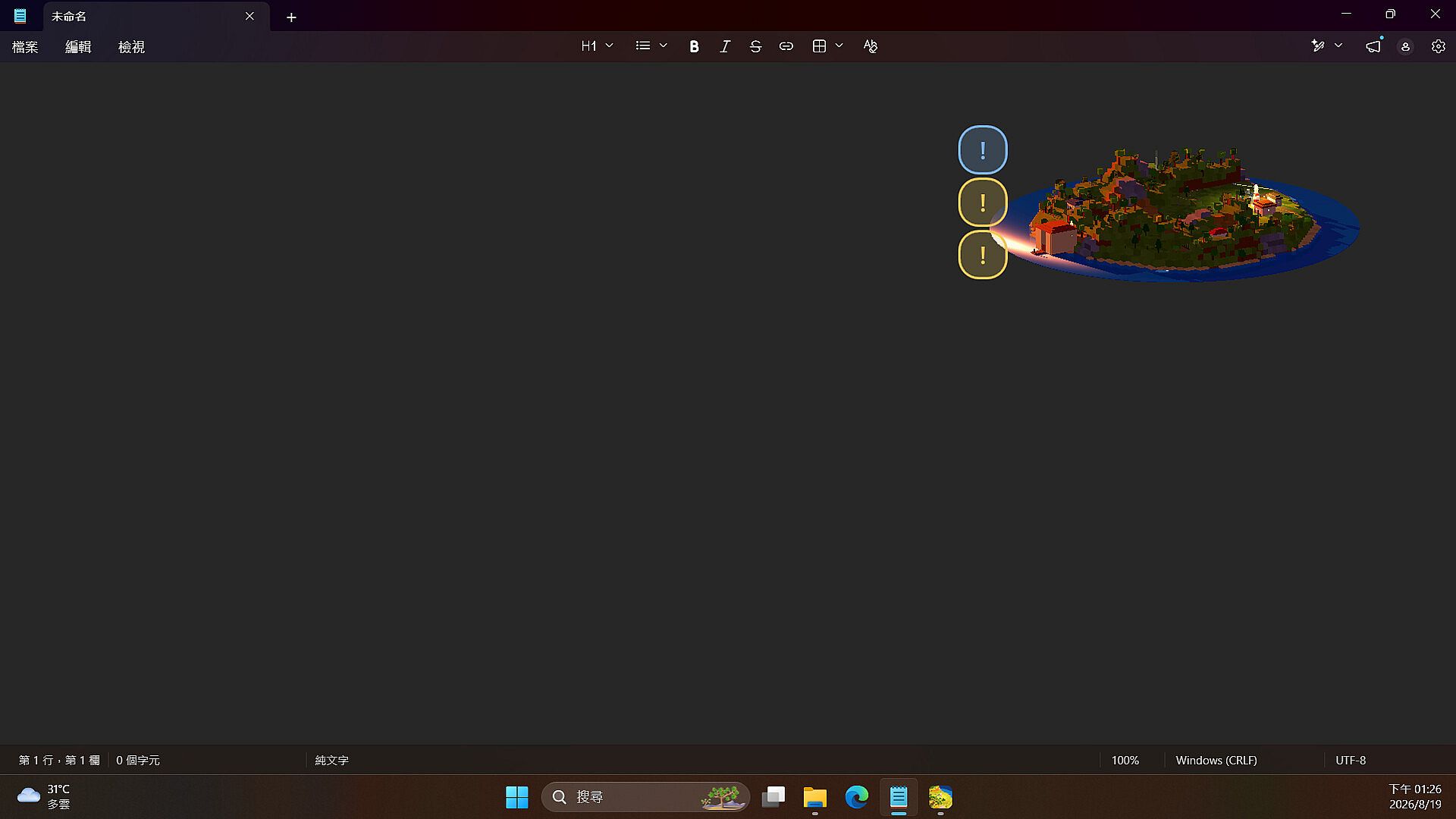Open the 編輯 menu
The height and width of the screenshot is (819, 1456).
78,47
